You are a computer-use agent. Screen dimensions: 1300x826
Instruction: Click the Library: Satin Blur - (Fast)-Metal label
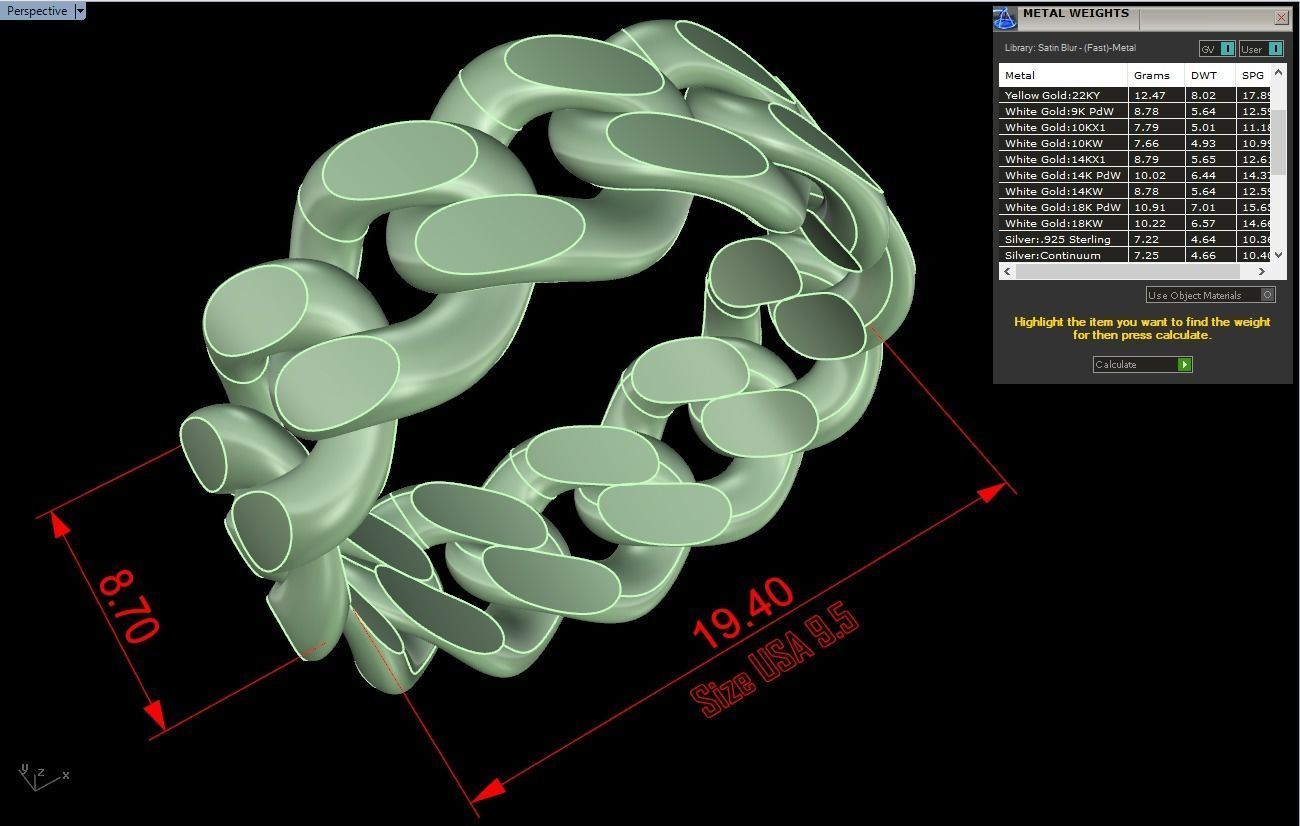click(1070, 48)
